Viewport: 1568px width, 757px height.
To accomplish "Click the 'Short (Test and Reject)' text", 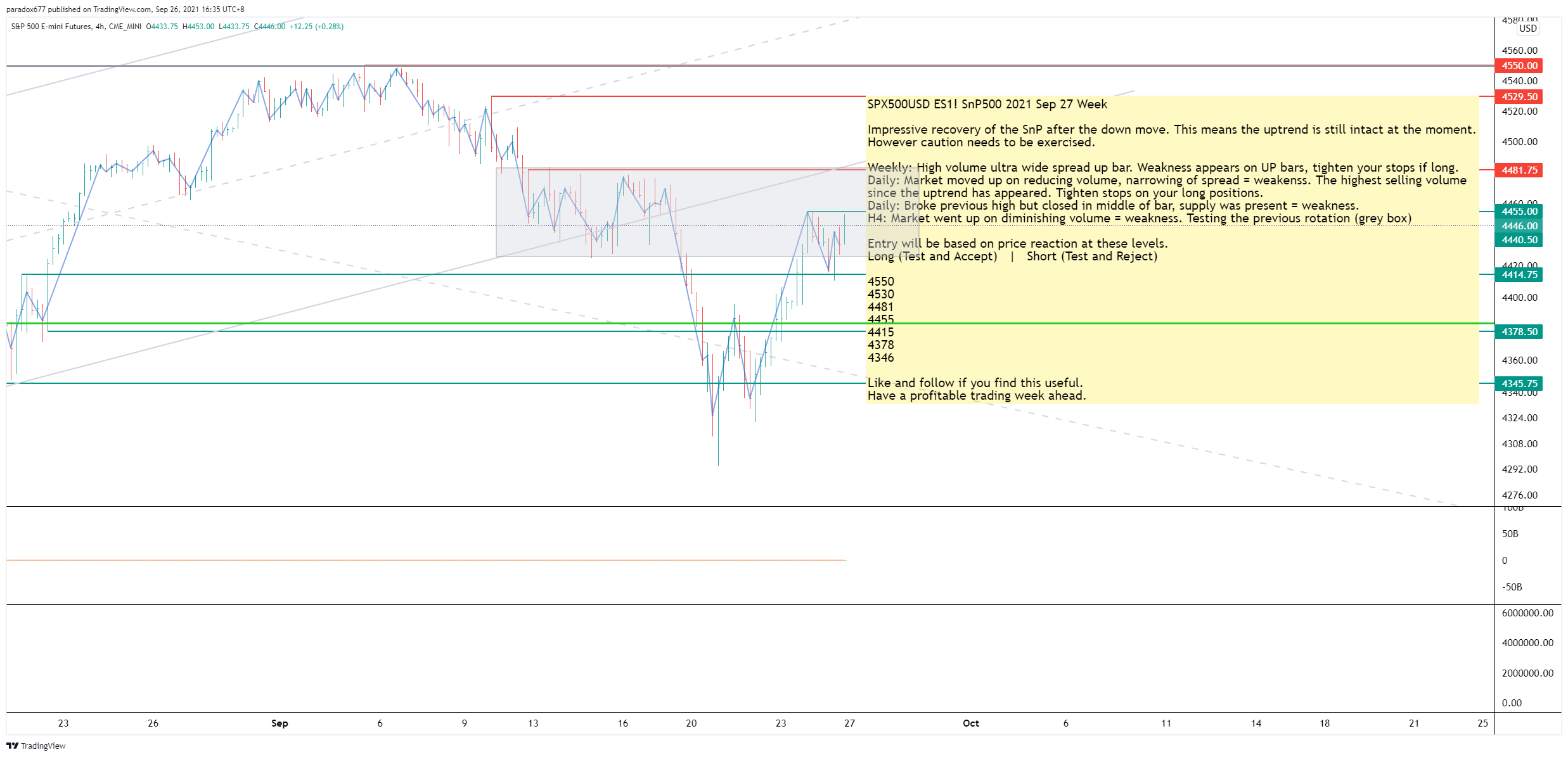I will click(x=1092, y=257).
